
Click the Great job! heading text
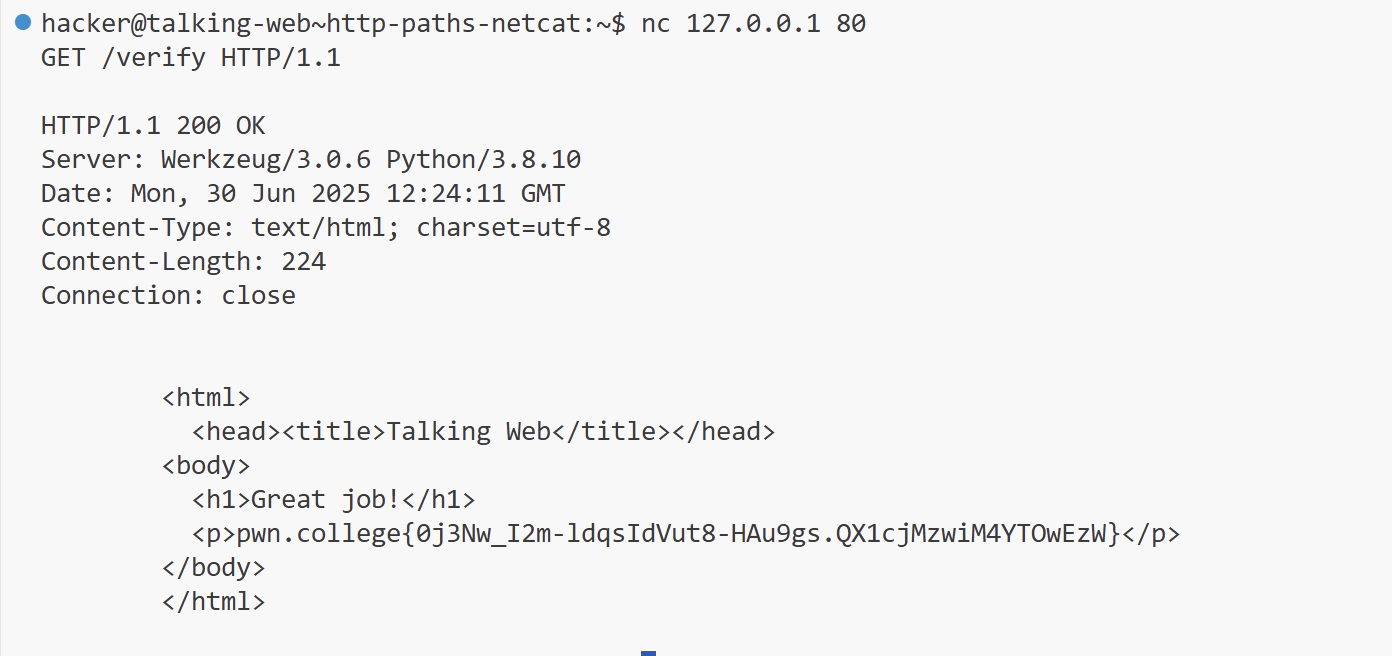[x=326, y=500]
